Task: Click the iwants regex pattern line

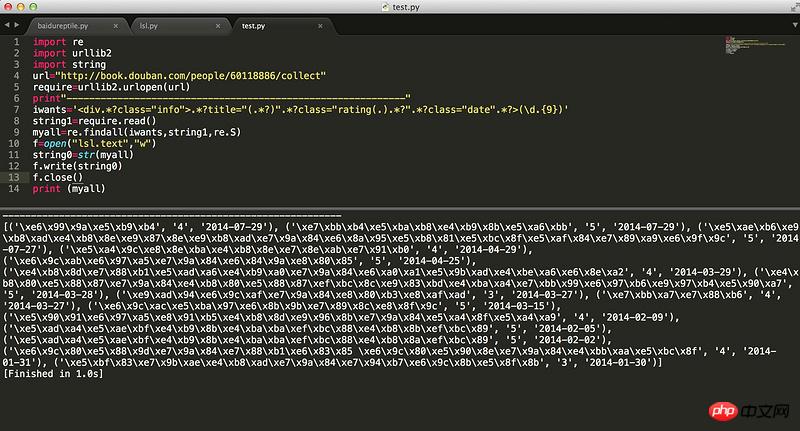Action: pos(300,110)
